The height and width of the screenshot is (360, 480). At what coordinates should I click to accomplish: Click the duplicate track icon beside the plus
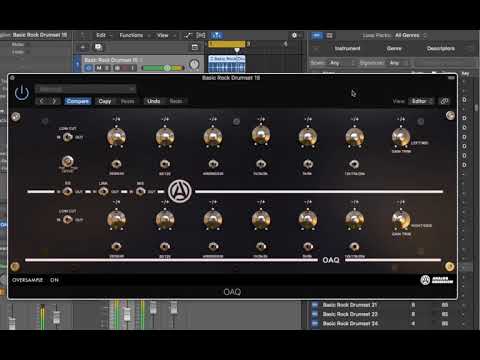(98, 47)
